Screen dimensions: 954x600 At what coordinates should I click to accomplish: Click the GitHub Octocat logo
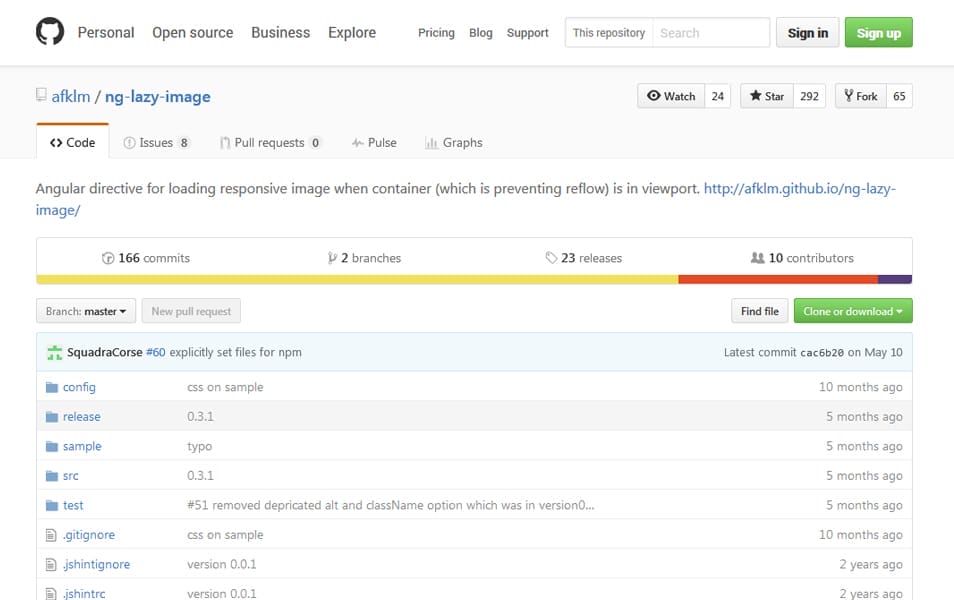coord(50,33)
